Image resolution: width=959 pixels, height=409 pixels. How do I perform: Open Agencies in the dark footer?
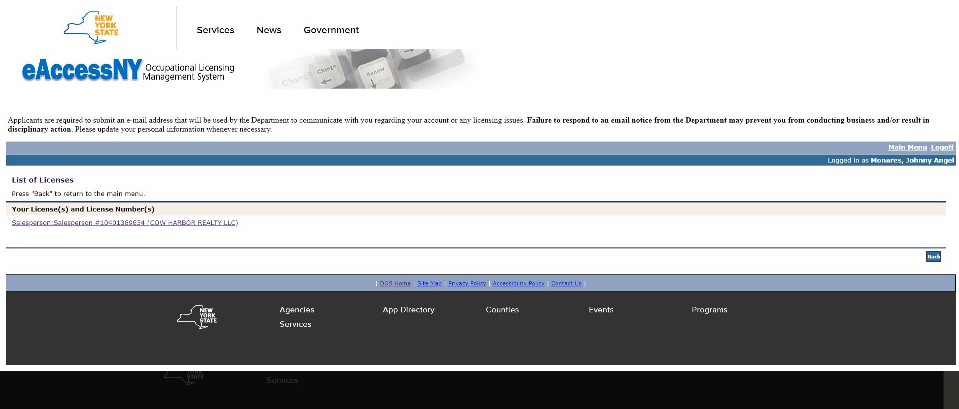point(297,310)
